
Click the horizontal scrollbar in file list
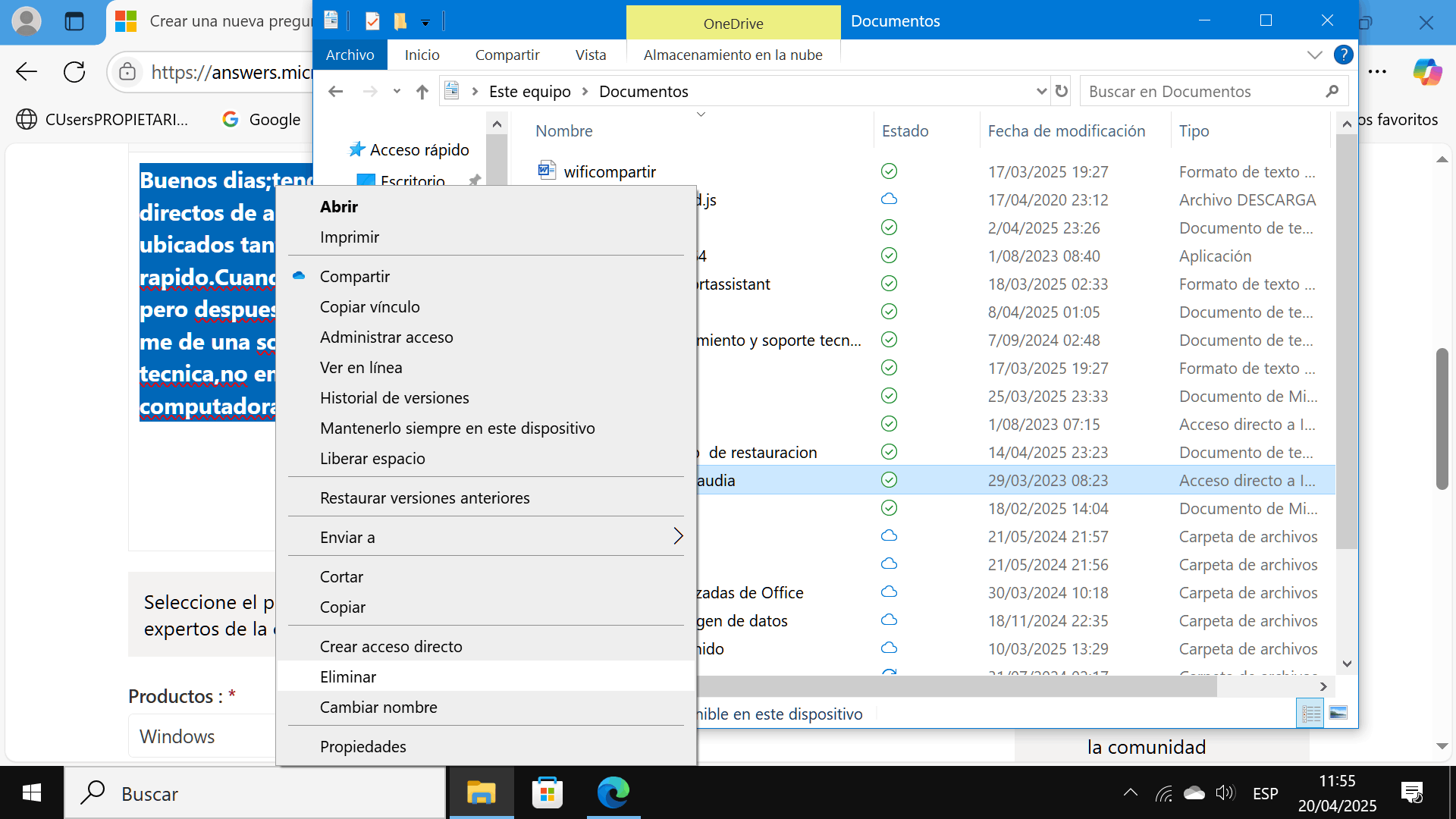[955, 686]
